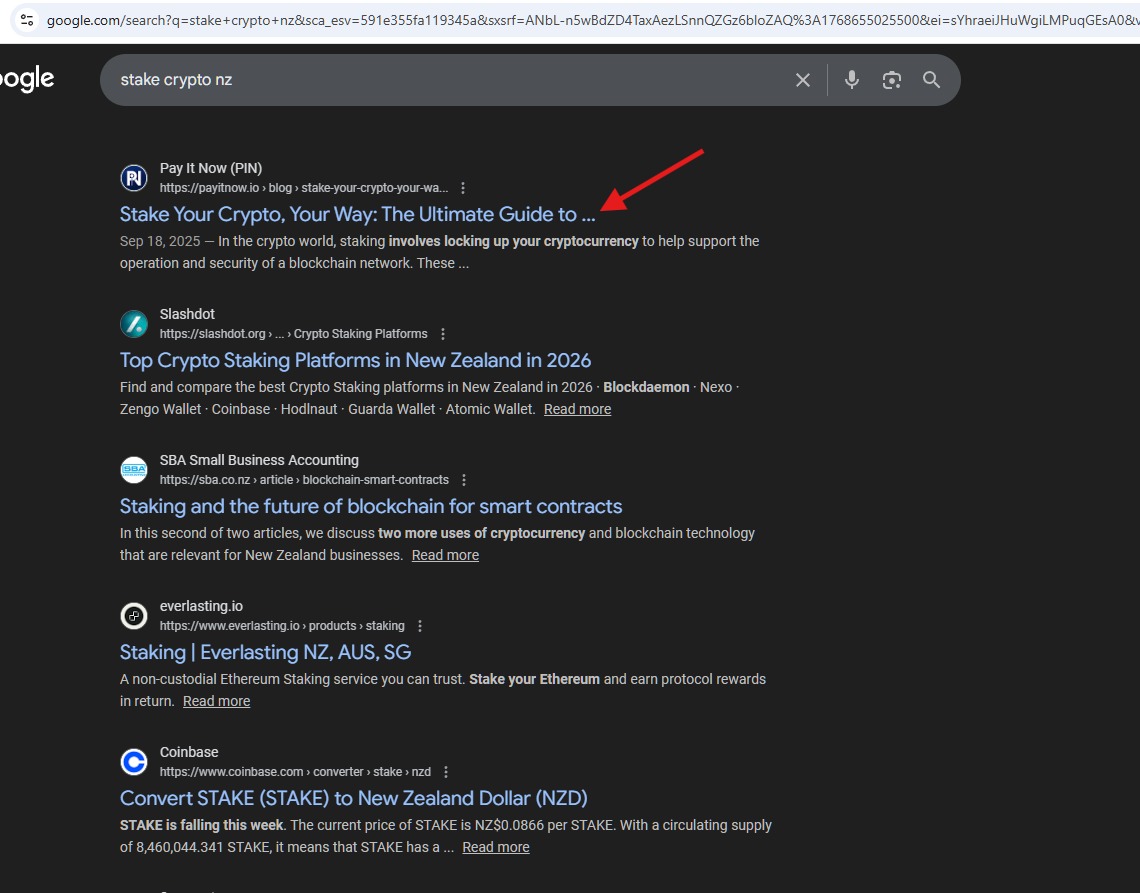Click sba.co.nz breadcrumb URL
The width and height of the screenshot is (1140, 893).
(304, 481)
